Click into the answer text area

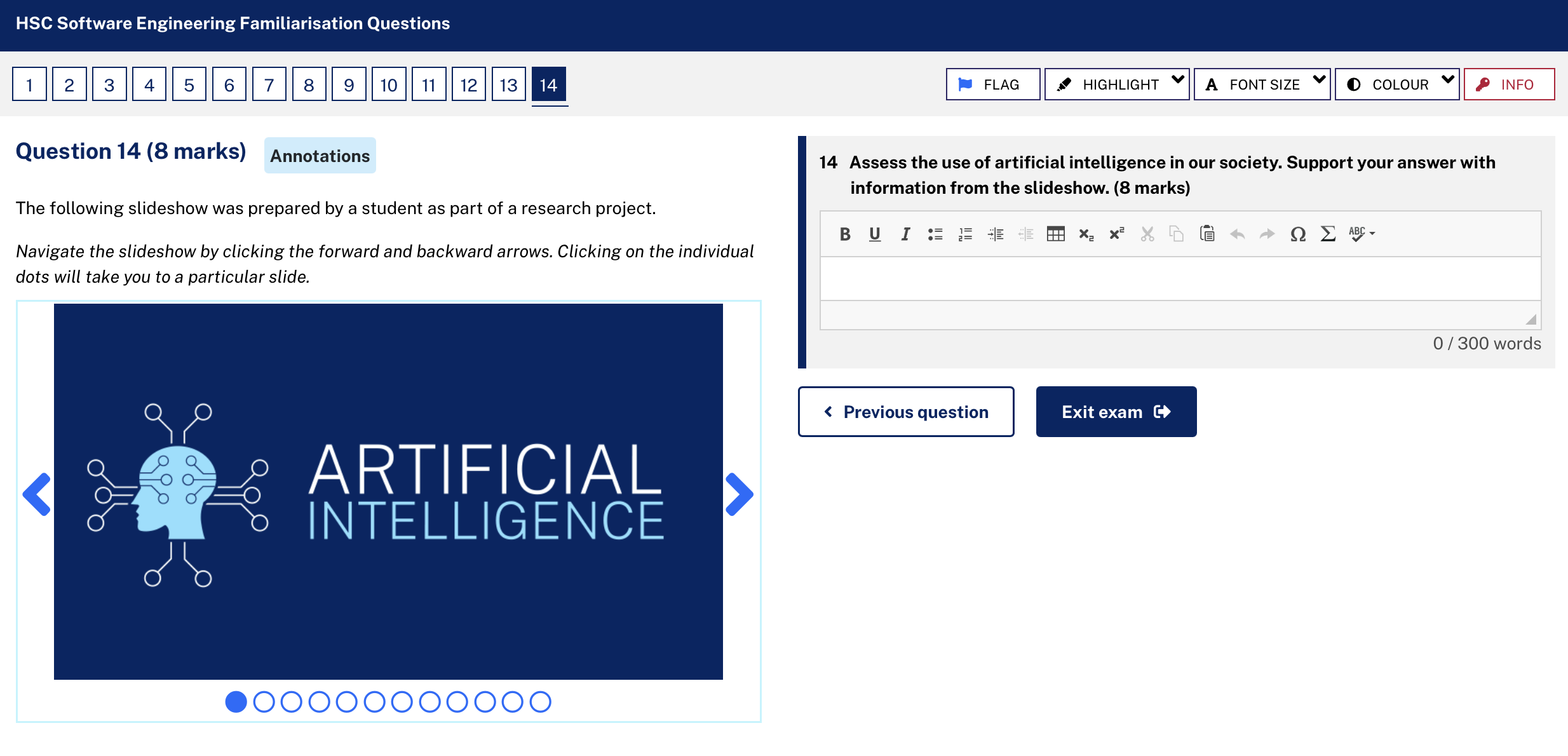[x=1180, y=278]
